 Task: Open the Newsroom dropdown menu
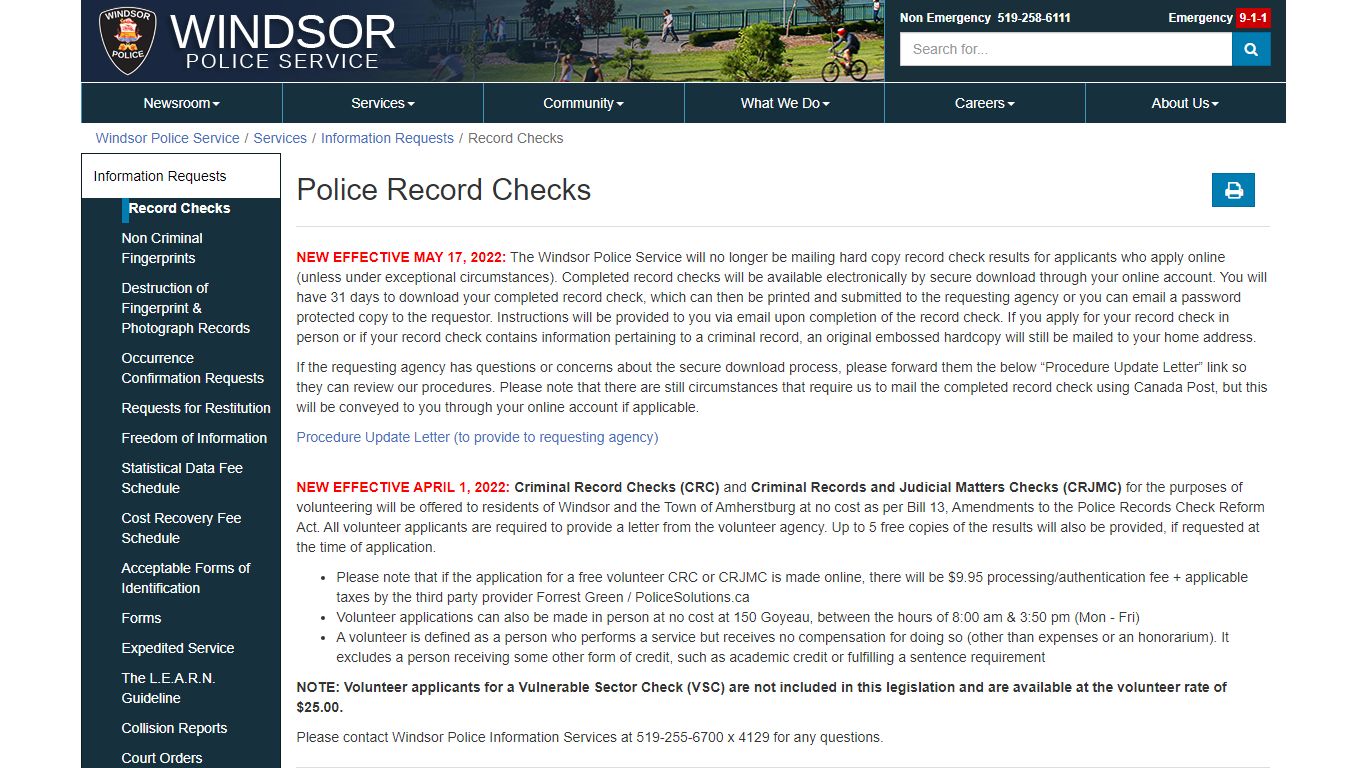pos(181,103)
